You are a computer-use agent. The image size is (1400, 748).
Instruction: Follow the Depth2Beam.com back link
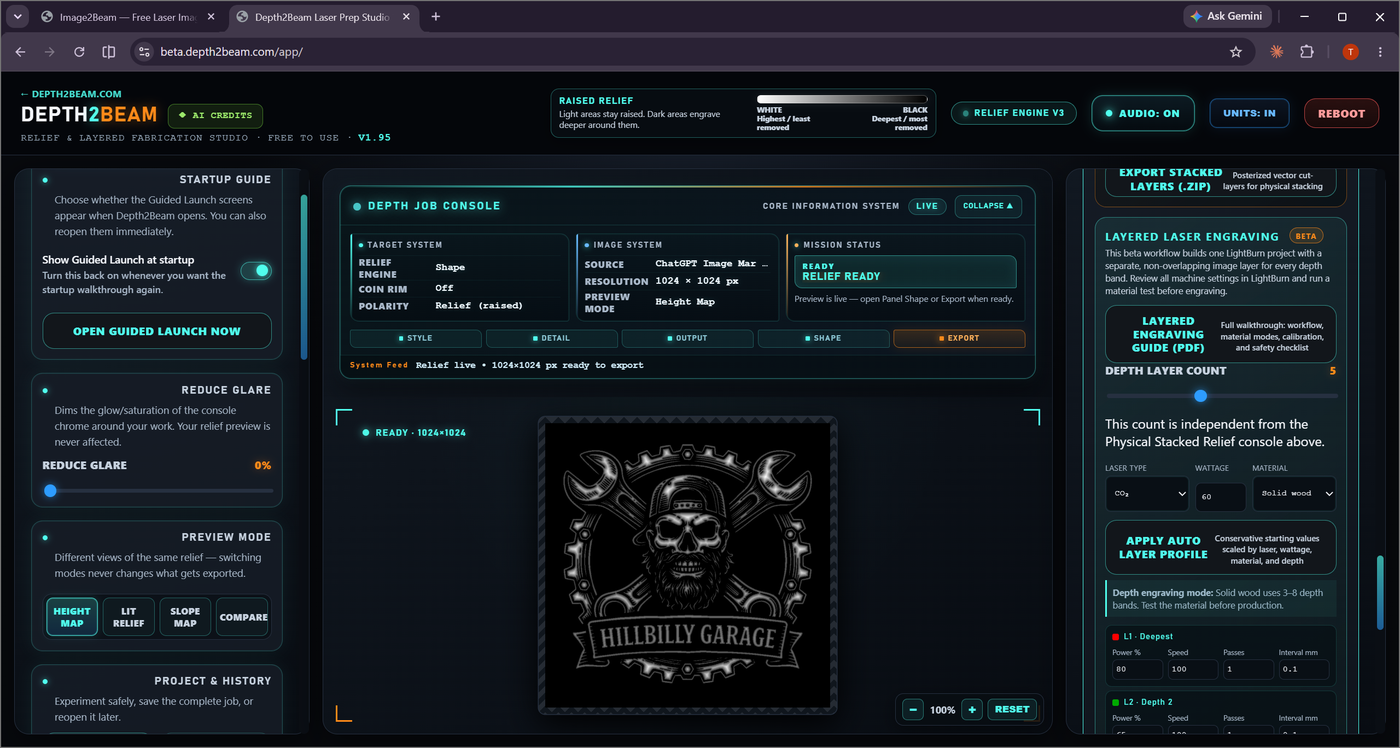pos(71,94)
